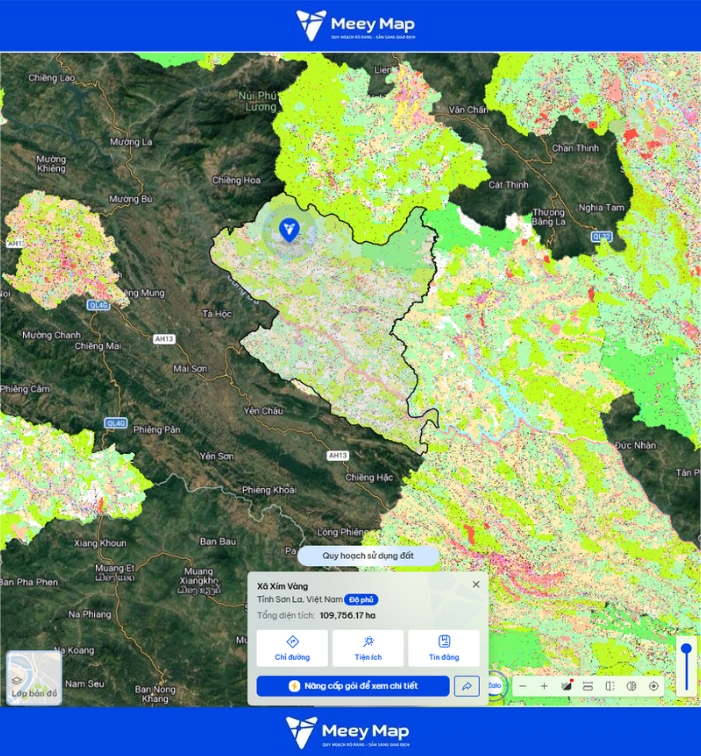The image size is (701, 756).
Task: Toggle the stacked panel layout icon
Action: tap(588, 686)
